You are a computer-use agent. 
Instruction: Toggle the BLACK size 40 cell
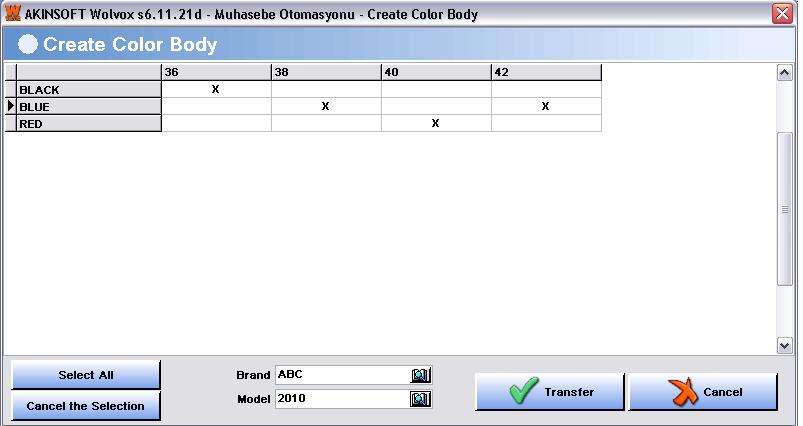coord(436,89)
